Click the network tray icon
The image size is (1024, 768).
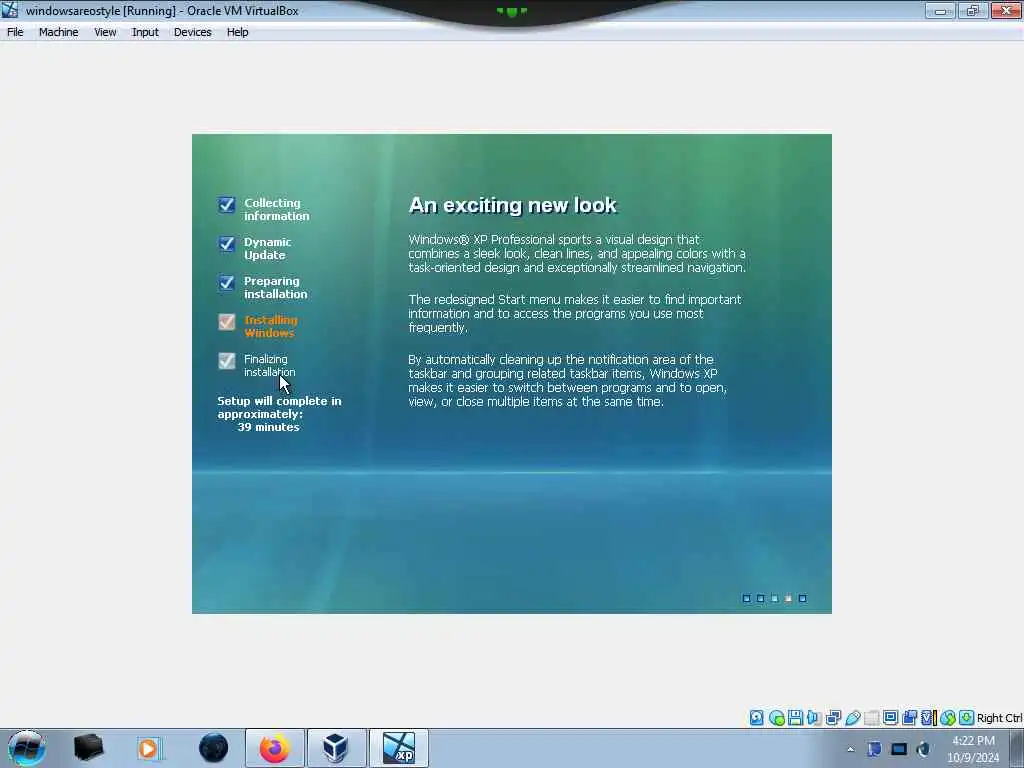click(874, 749)
